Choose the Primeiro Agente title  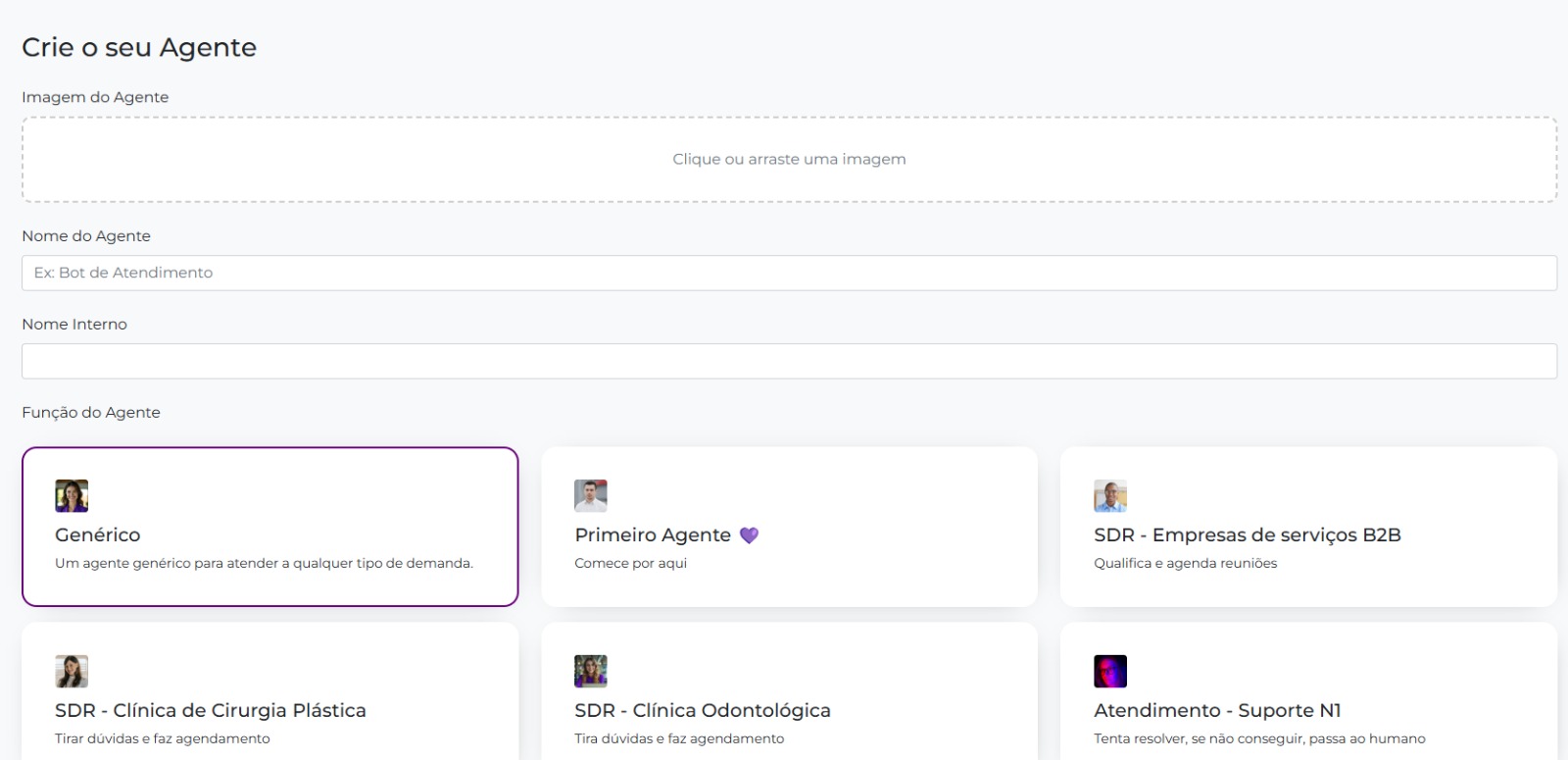[x=653, y=535]
